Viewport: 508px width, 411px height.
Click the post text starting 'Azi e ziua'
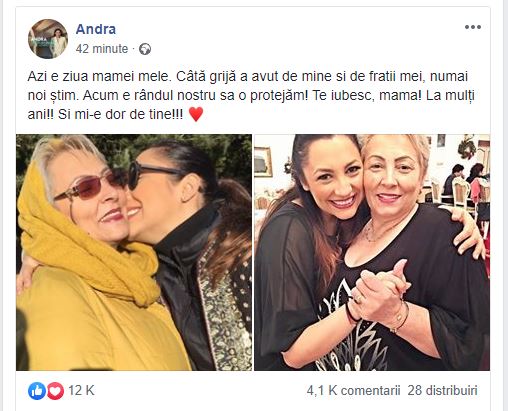pos(251,95)
